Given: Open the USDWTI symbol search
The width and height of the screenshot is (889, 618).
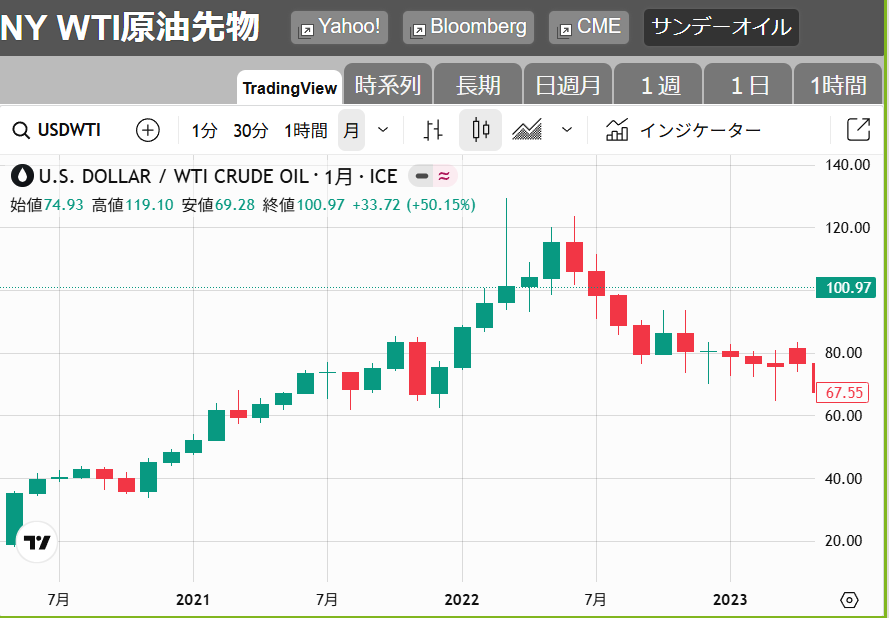Looking at the screenshot, I should 58,130.
